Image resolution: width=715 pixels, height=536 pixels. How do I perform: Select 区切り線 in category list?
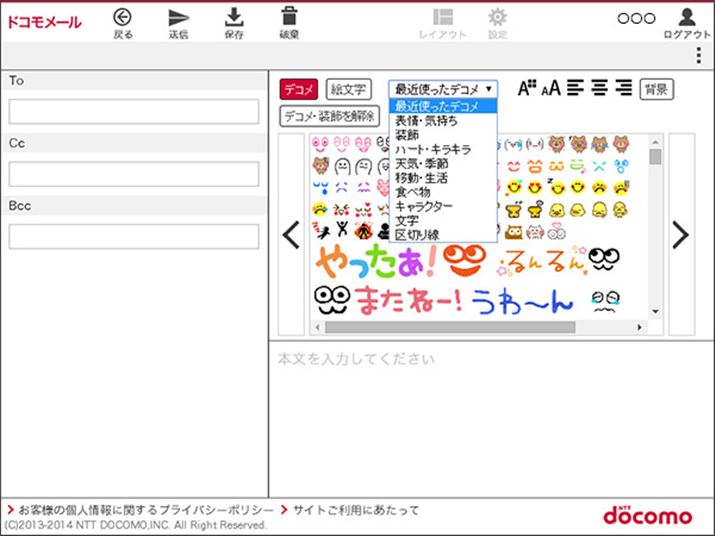coord(416,234)
